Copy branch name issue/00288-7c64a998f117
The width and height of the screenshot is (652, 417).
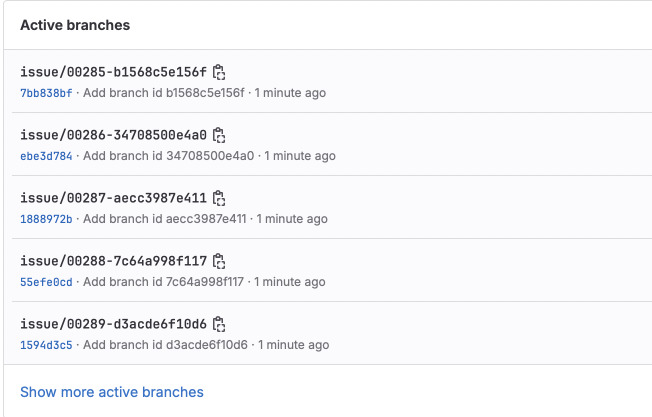coord(220,261)
